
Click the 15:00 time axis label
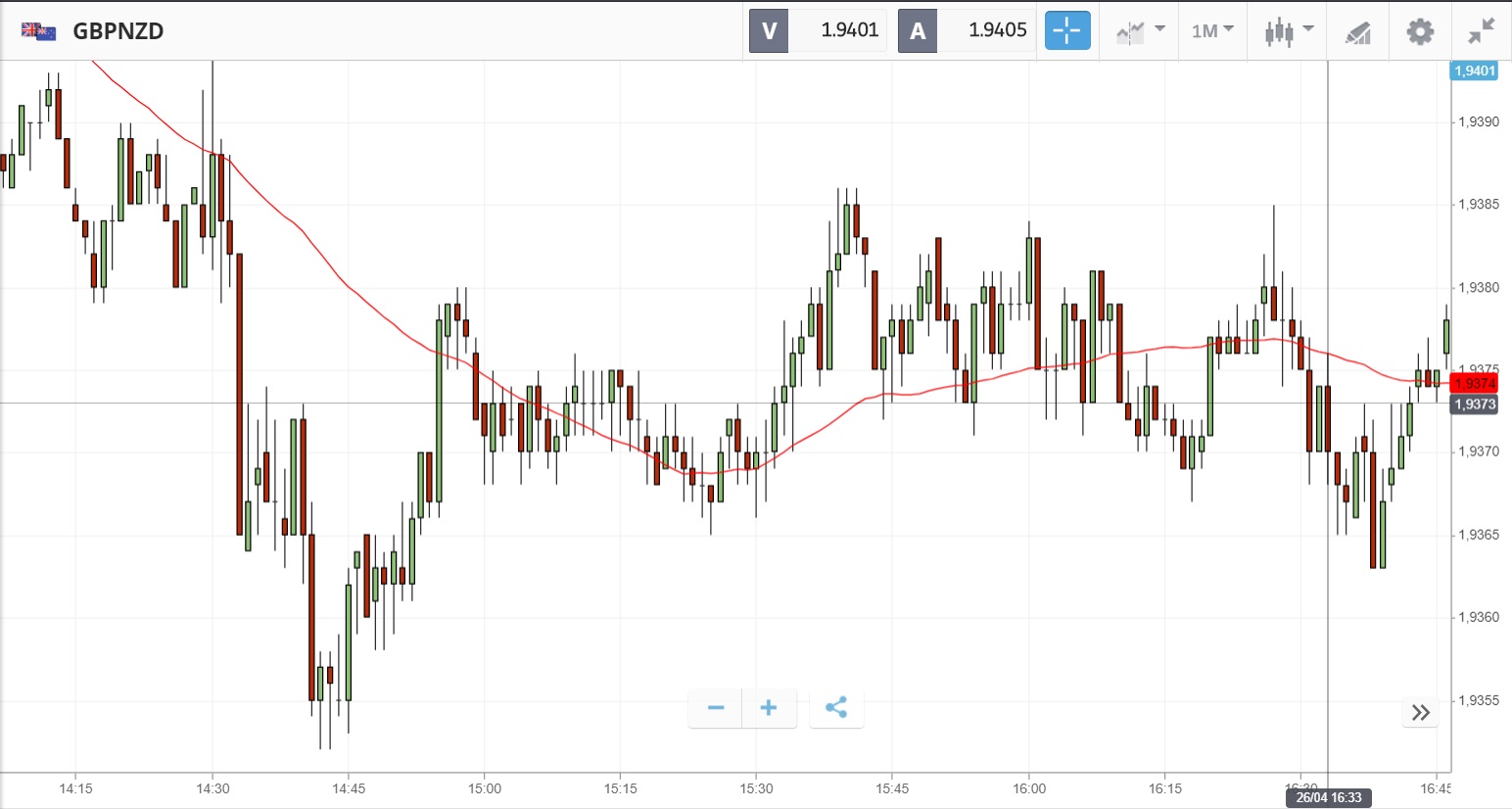click(x=484, y=788)
